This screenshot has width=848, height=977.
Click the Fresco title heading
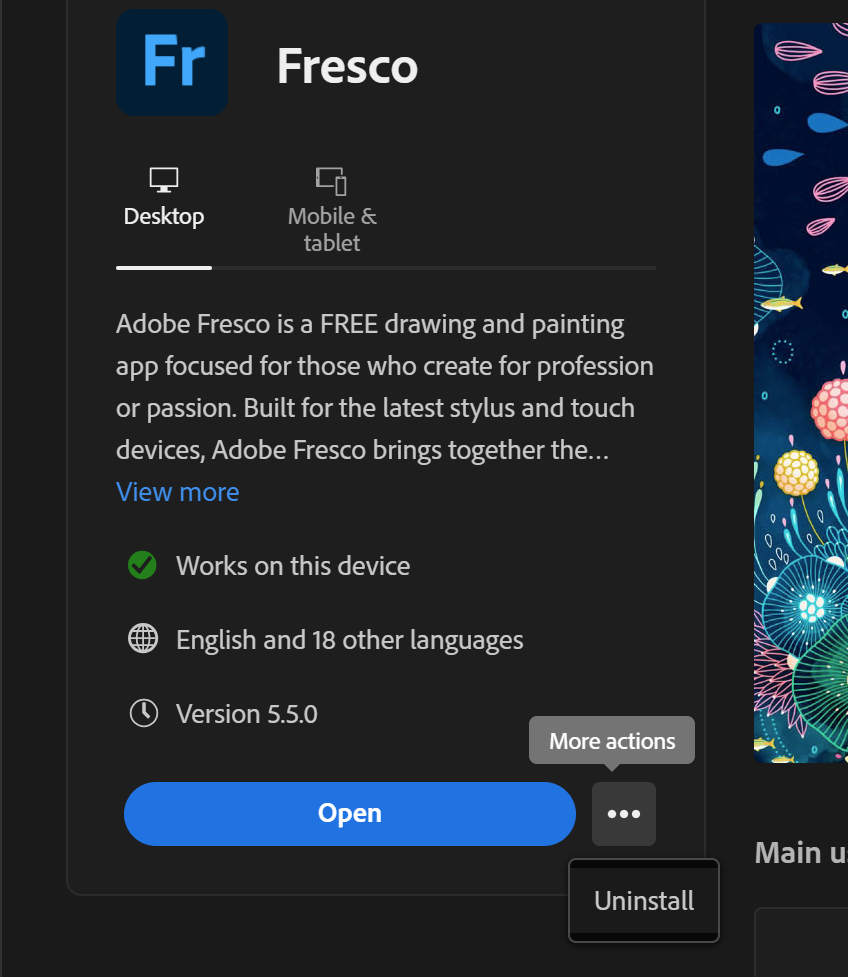(x=347, y=68)
